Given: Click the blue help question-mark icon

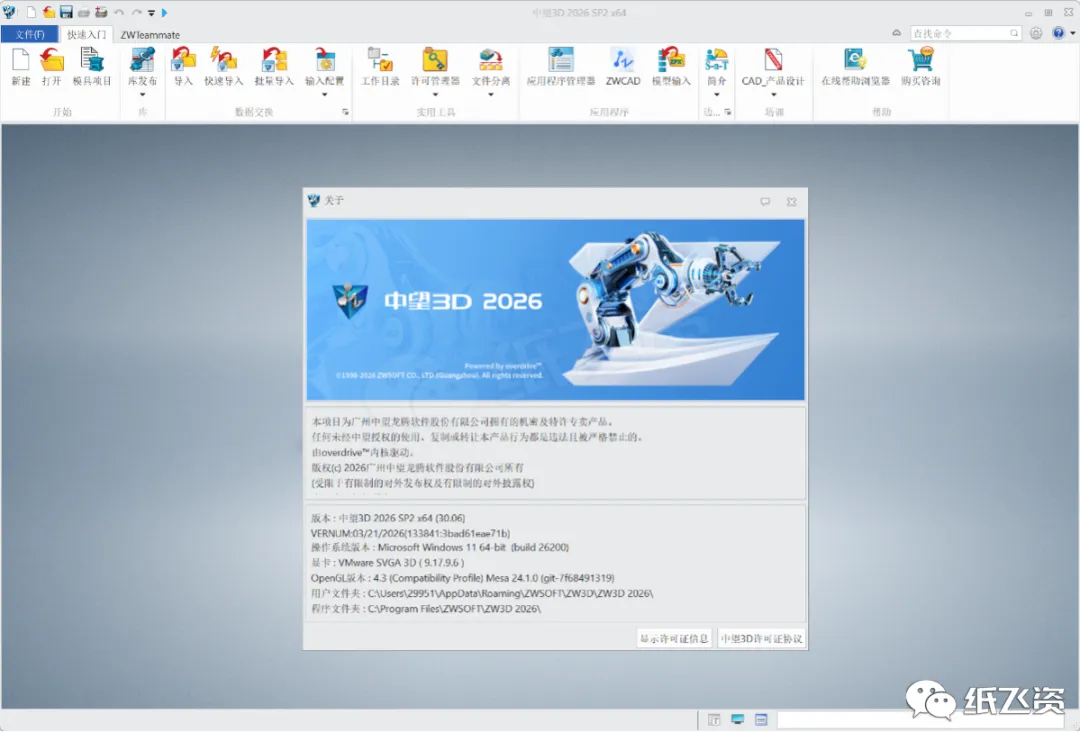Looking at the screenshot, I should click(x=1059, y=33).
